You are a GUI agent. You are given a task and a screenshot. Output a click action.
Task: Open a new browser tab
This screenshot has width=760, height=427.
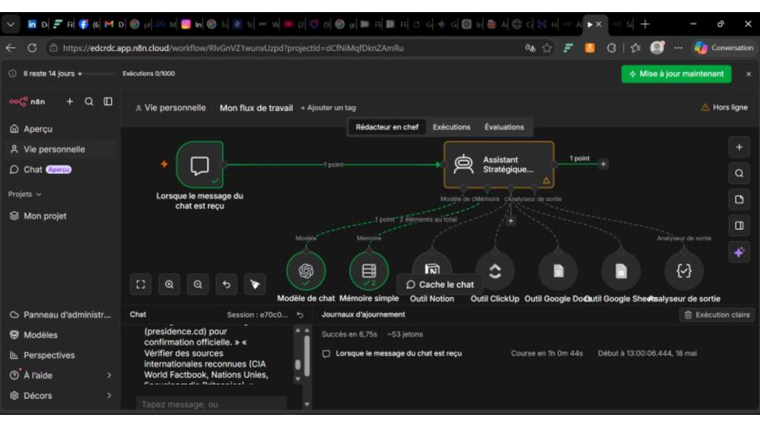pyautogui.click(x=645, y=24)
